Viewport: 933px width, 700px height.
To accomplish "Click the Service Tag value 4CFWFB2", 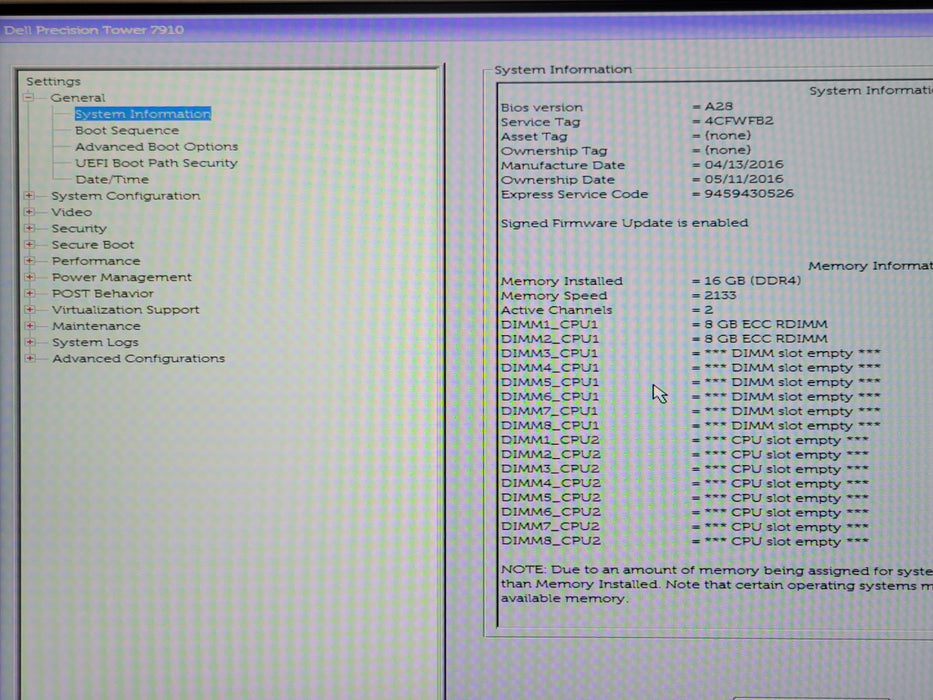I will 739,121.
